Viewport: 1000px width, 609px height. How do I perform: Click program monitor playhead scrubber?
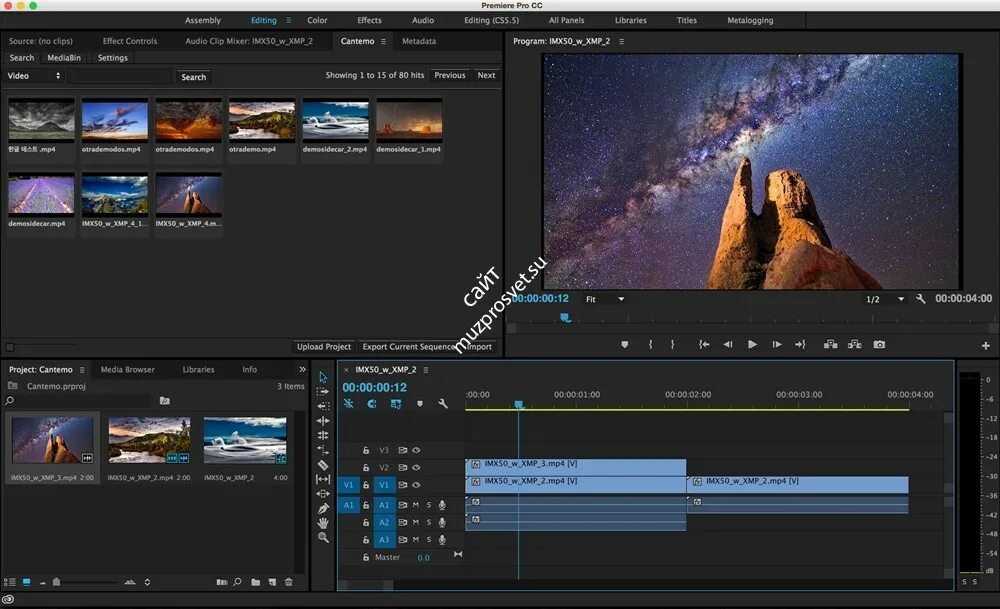click(565, 318)
